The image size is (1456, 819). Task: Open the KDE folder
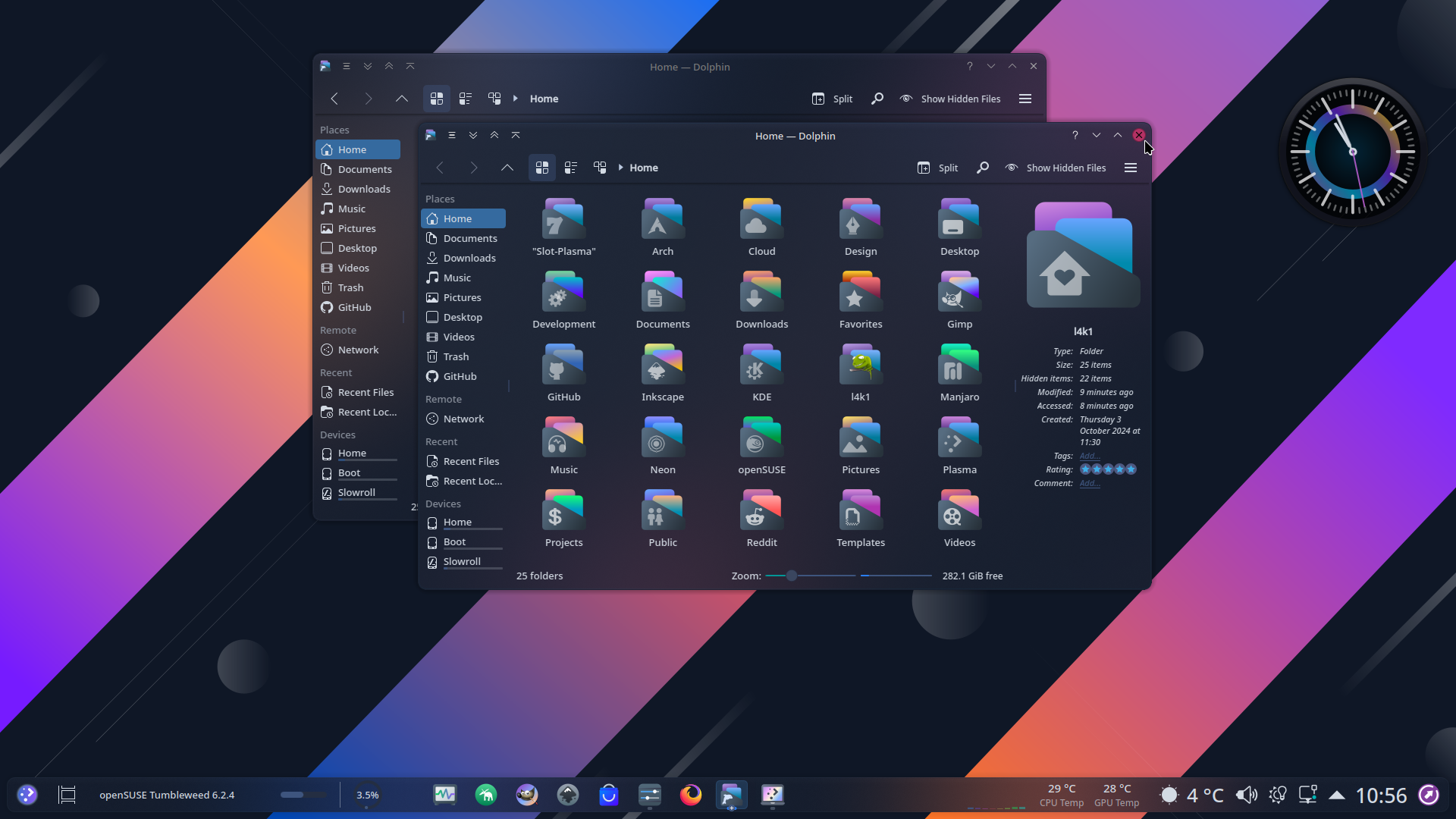click(x=761, y=373)
